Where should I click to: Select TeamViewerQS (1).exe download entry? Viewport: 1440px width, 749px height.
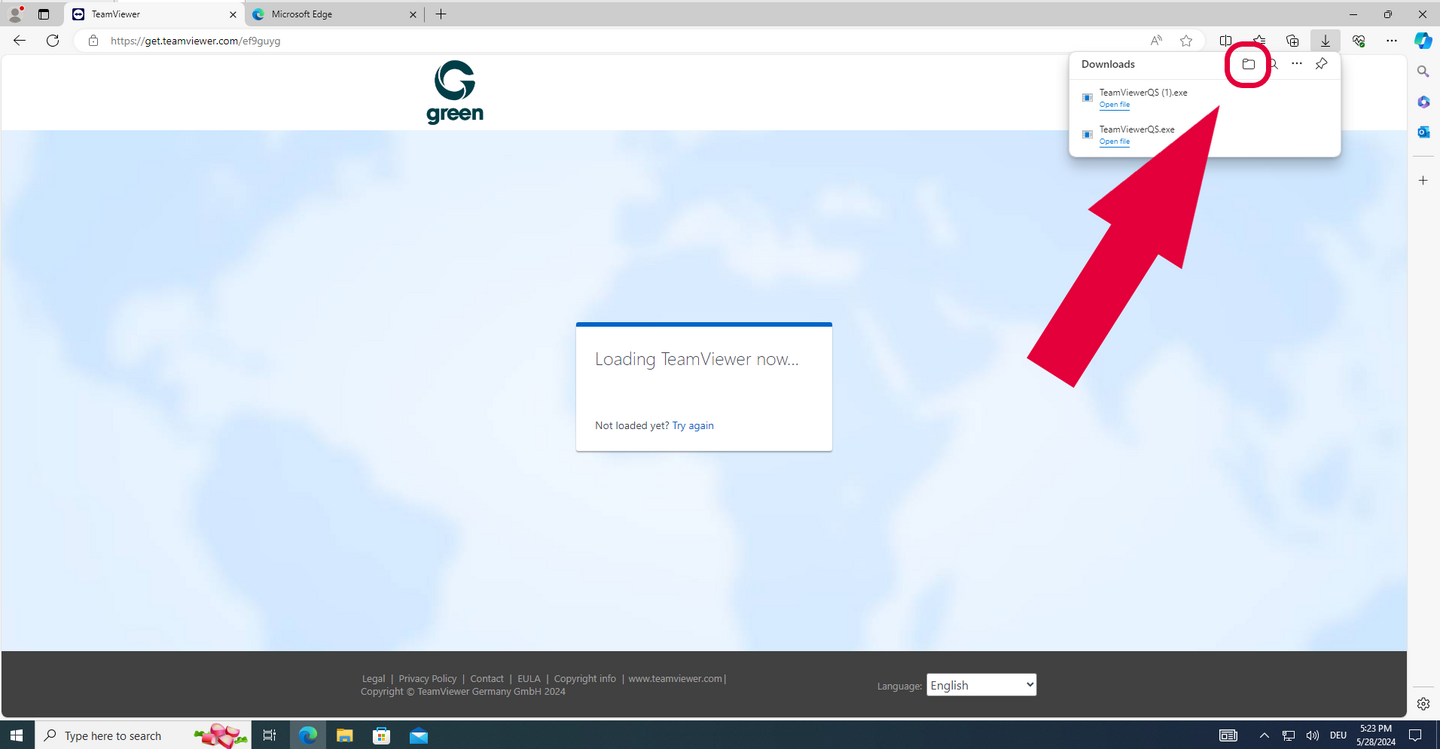[1205, 98]
